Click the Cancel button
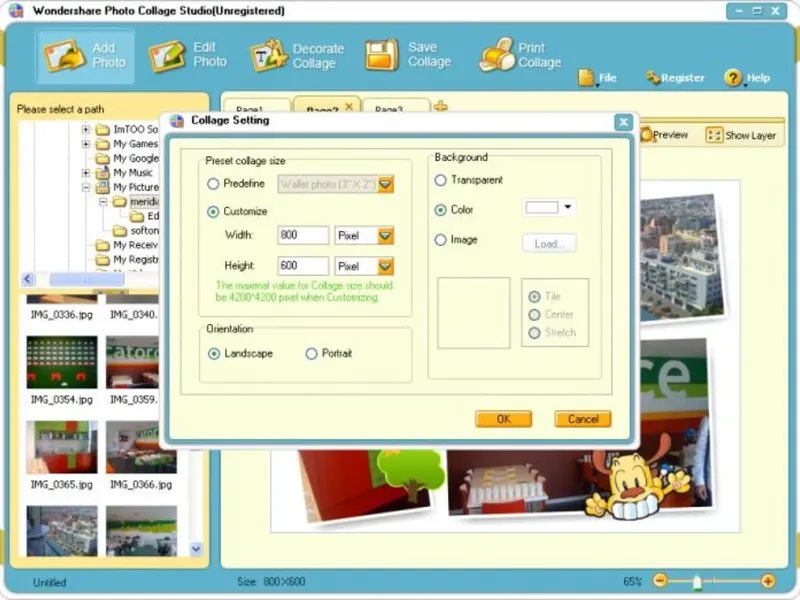The image size is (800, 600). coord(583,419)
